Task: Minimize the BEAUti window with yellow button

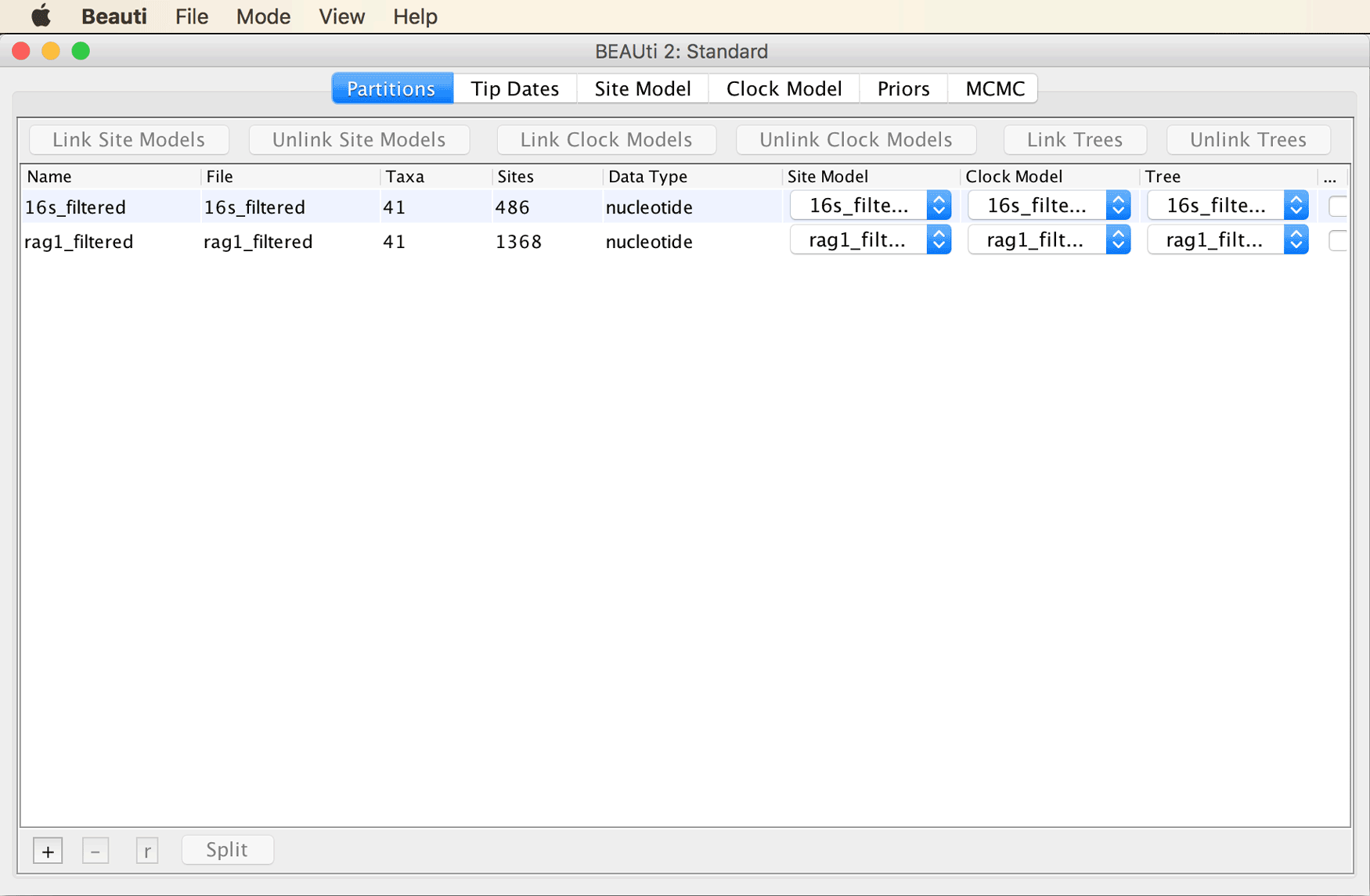Action: tap(51, 51)
